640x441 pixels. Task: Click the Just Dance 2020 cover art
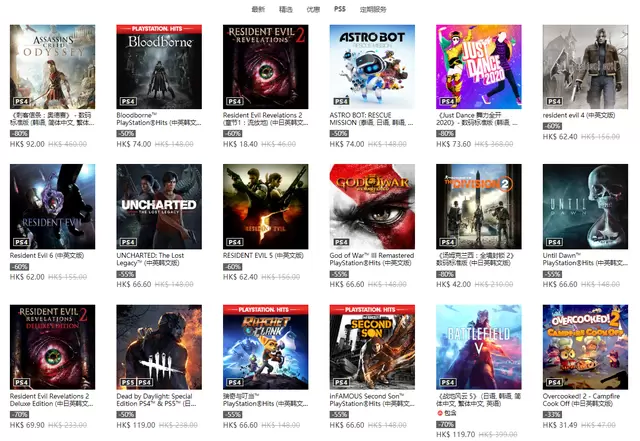tap(479, 67)
